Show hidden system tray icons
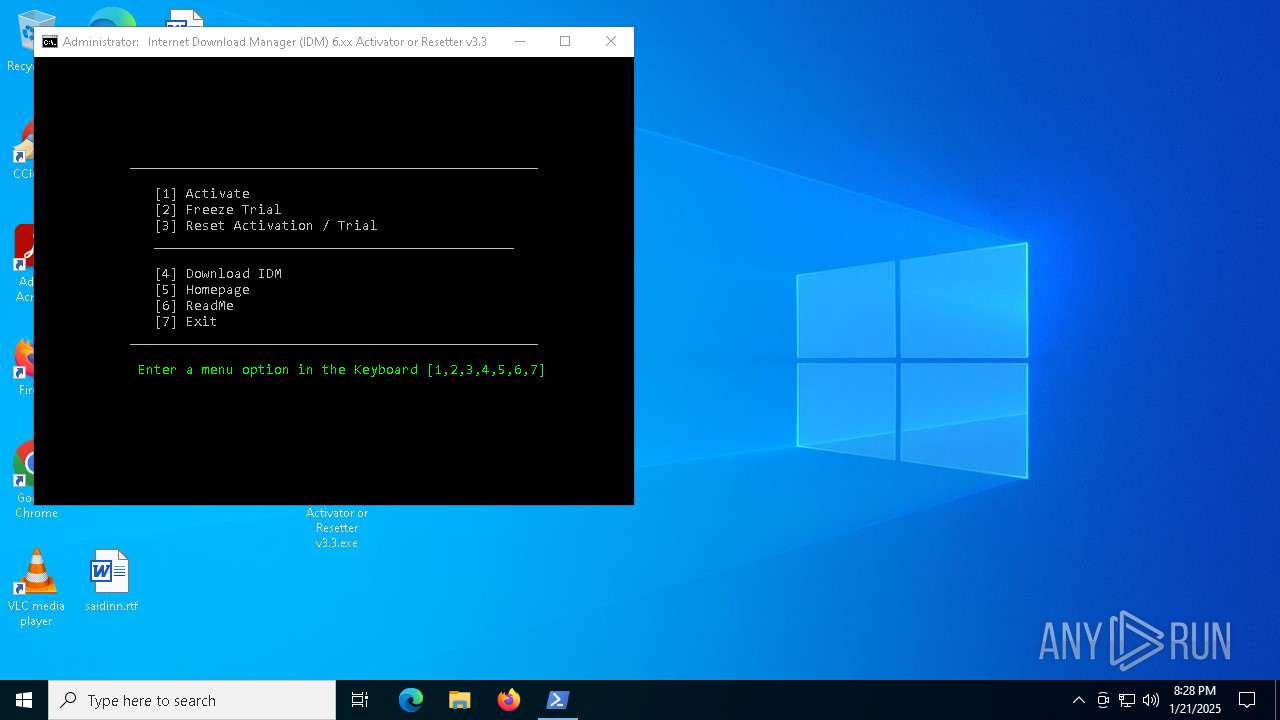 tap(1078, 700)
